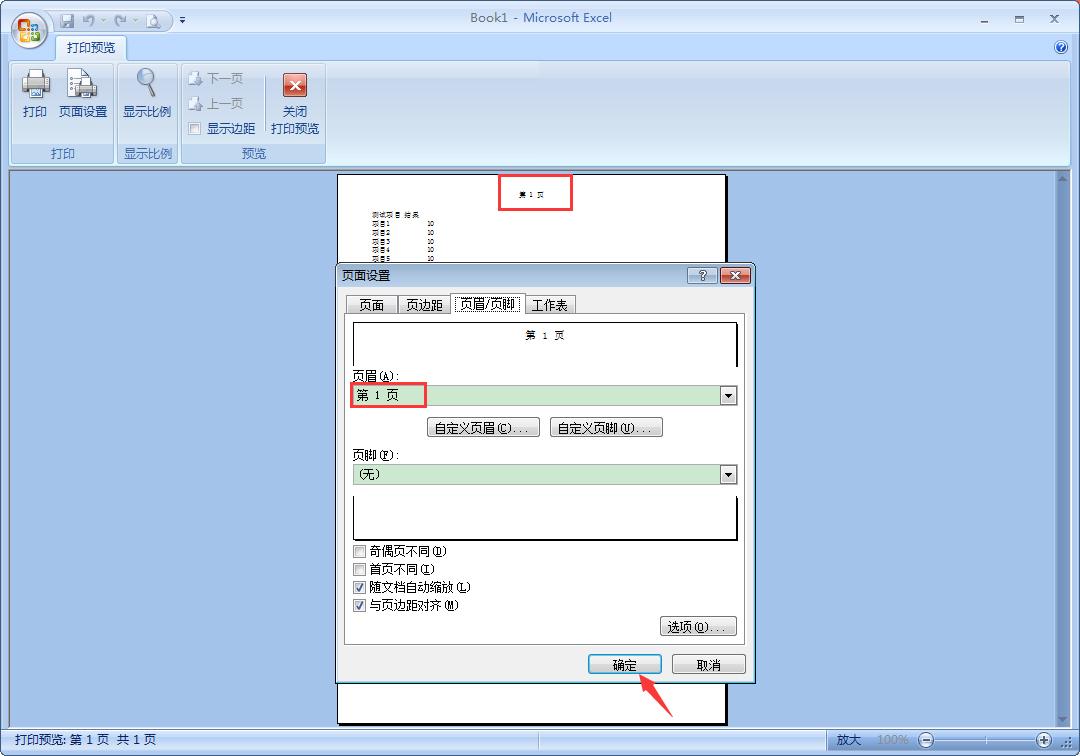
Task: Switch to the 工作表 tab
Action: 550,305
